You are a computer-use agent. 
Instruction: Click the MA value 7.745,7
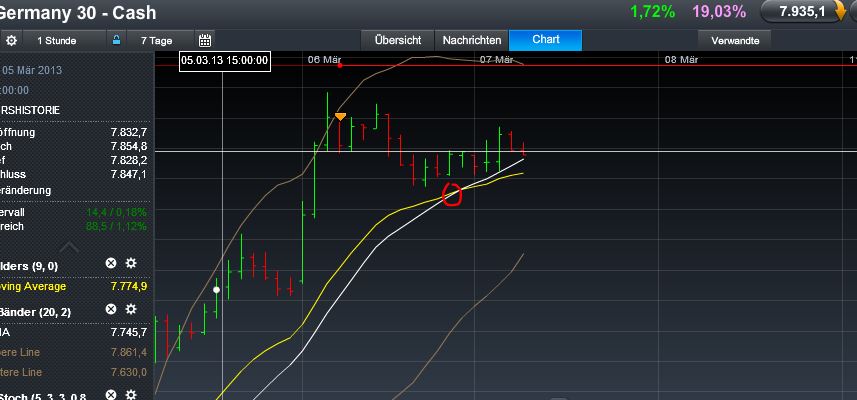pos(128,332)
